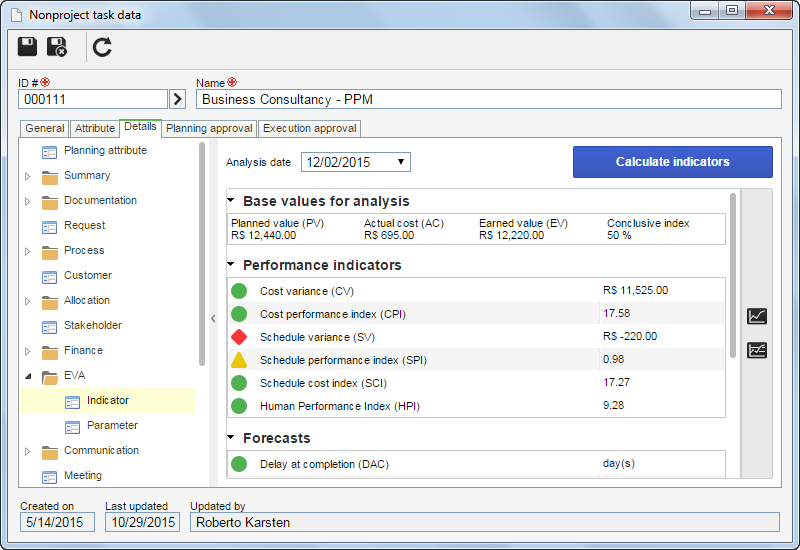Click the Indicator form icon
Image resolution: width=800 pixels, height=550 pixels.
click(72, 402)
